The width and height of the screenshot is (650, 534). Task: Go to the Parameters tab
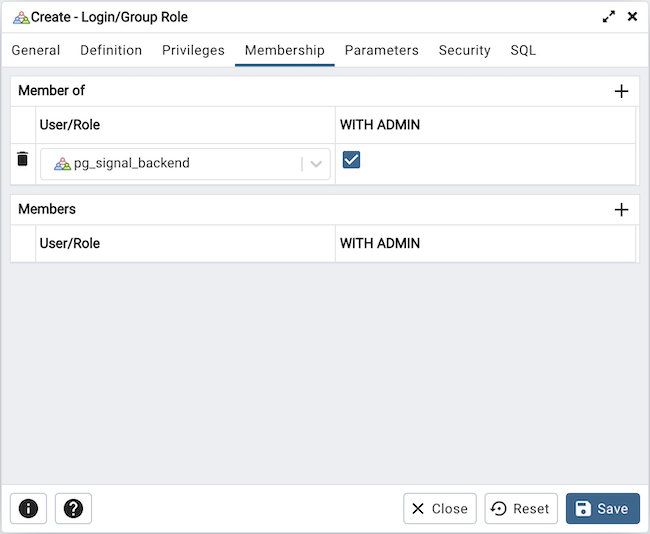point(381,50)
